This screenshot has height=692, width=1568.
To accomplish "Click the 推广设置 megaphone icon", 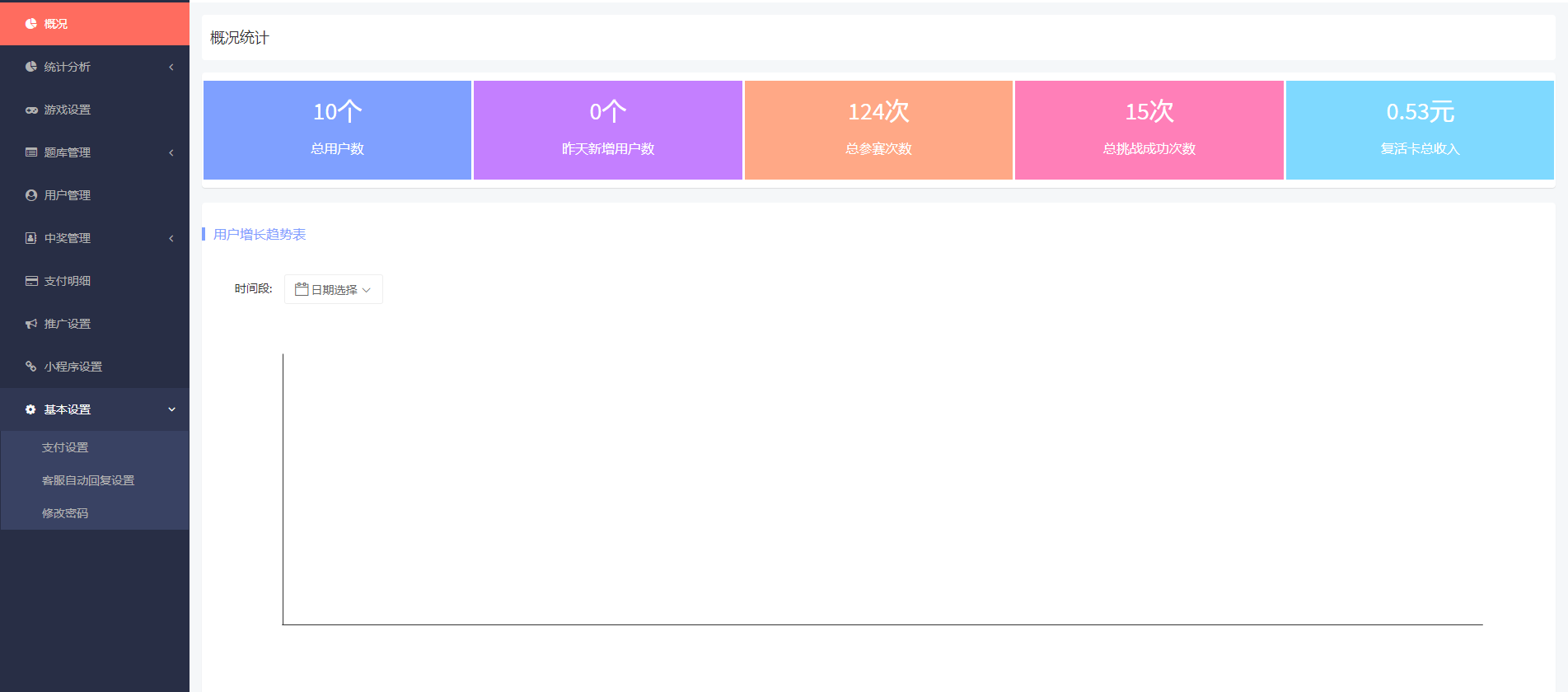I will coord(31,324).
